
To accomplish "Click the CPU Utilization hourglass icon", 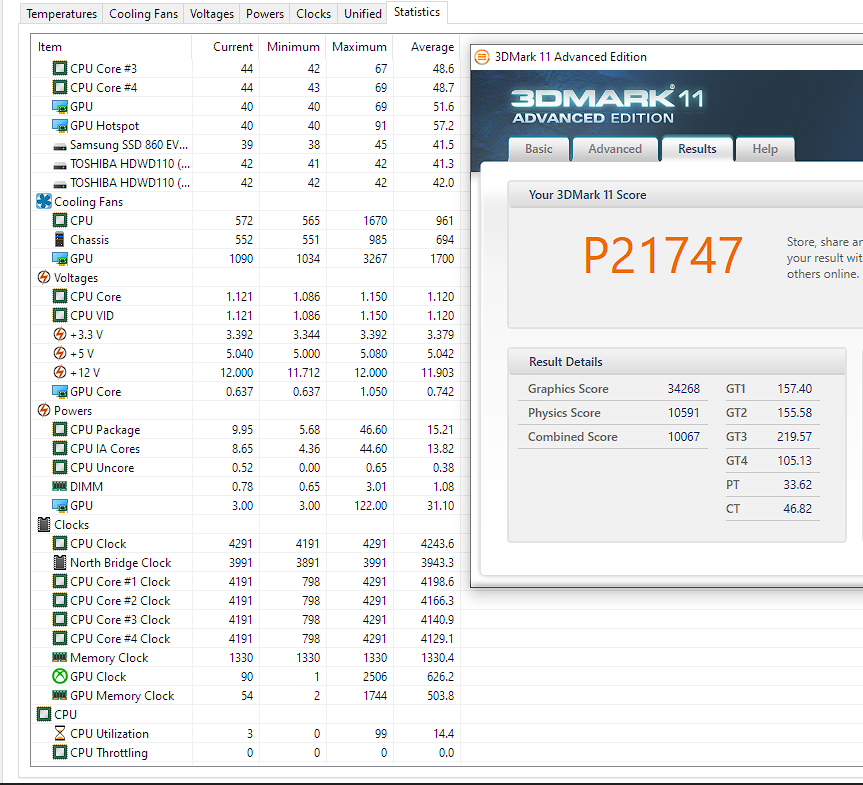I will (x=59, y=733).
